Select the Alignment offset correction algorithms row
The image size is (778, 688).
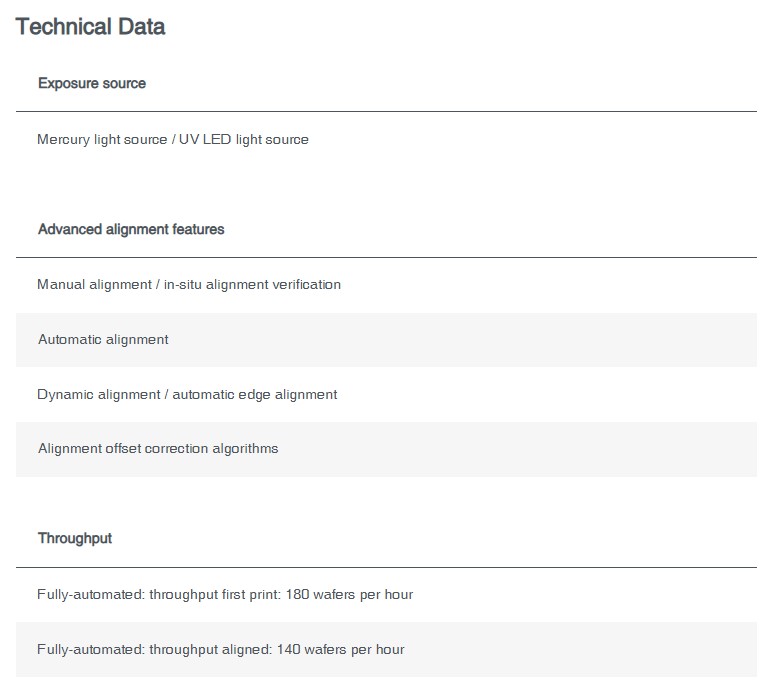tap(386, 449)
